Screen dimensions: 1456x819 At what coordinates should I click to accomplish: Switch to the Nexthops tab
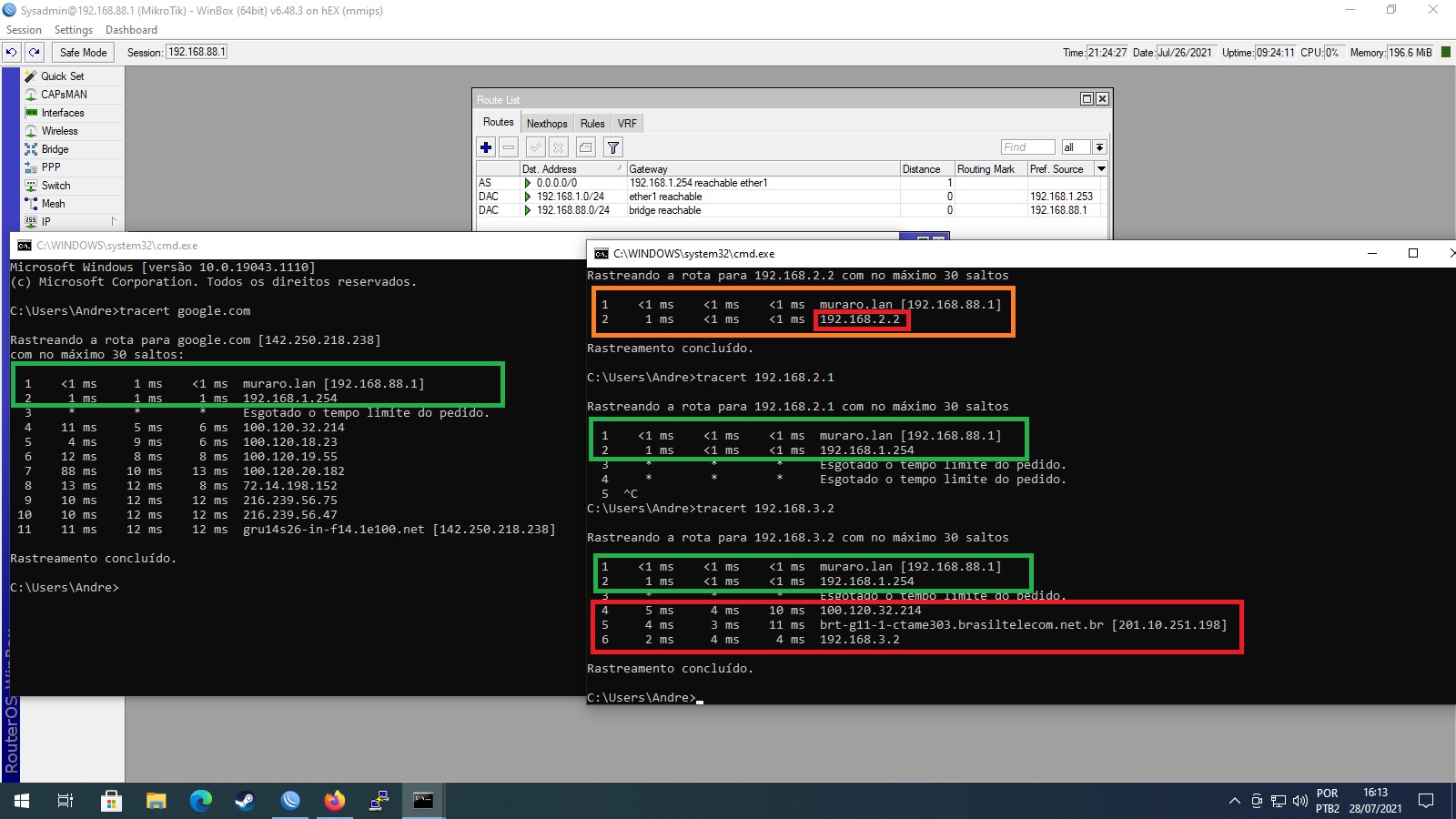547,123
